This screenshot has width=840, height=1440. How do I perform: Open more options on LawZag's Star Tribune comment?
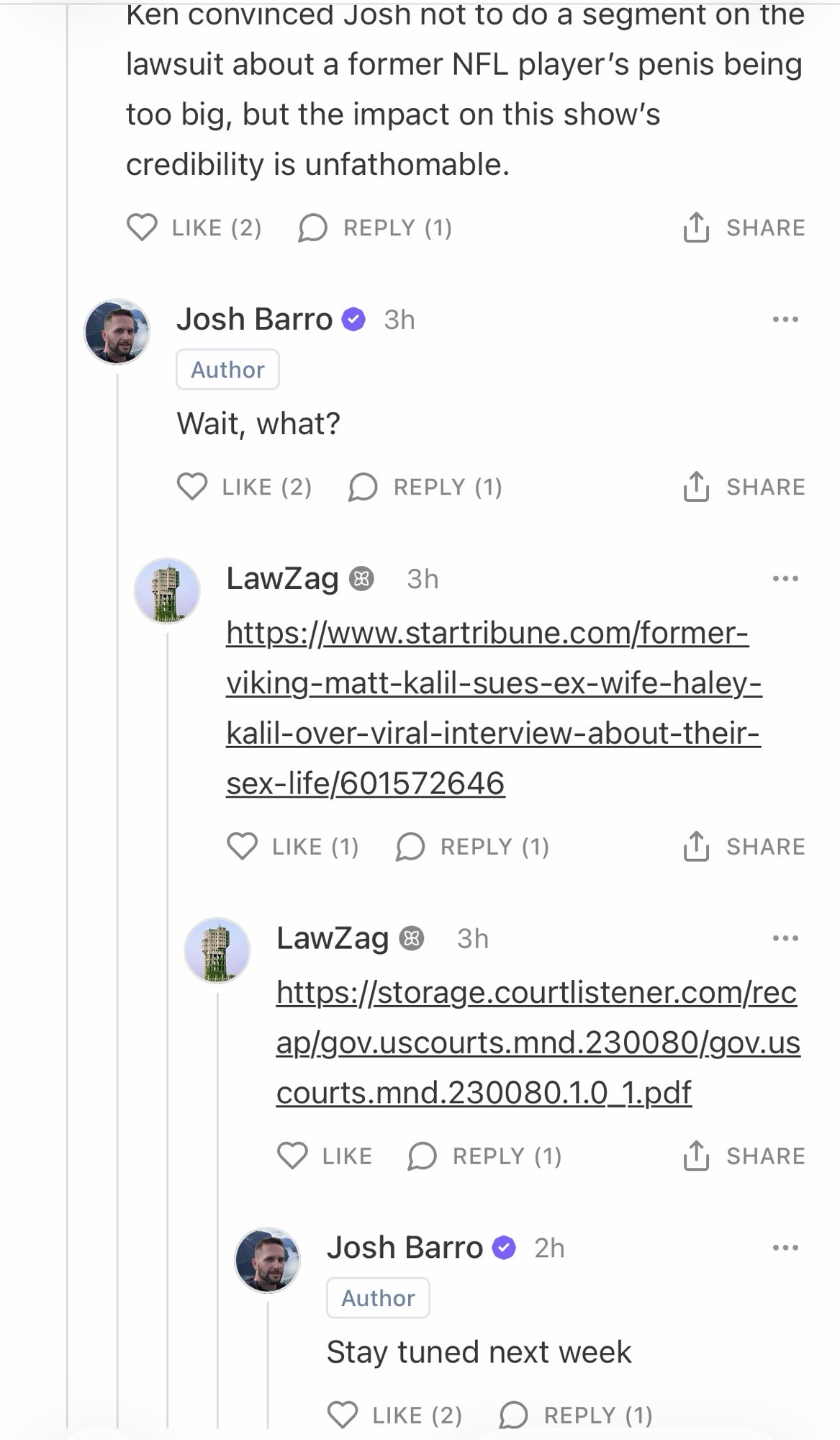[785, 578]
